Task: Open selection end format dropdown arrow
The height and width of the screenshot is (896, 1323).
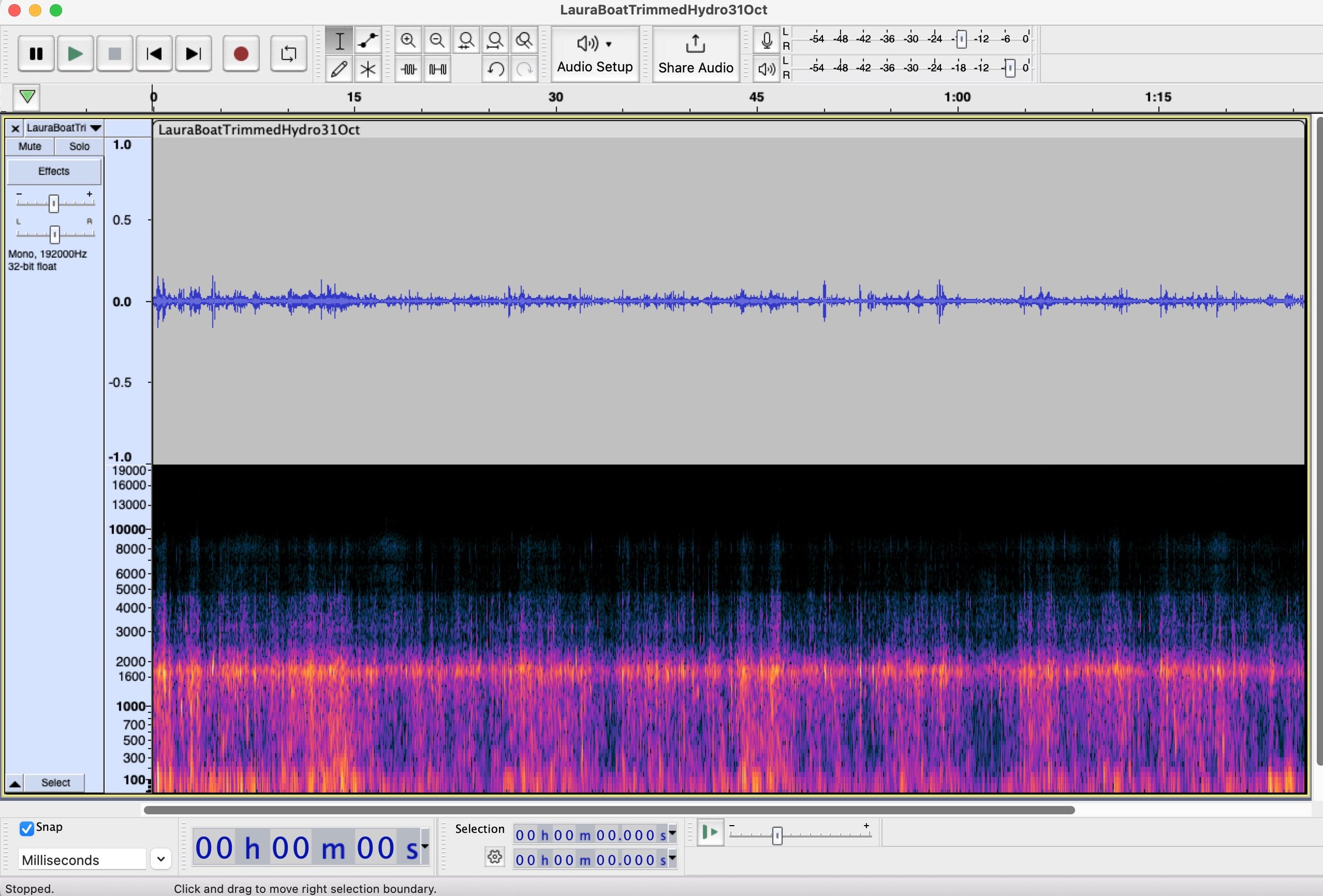Action: (x=672, y=858)
